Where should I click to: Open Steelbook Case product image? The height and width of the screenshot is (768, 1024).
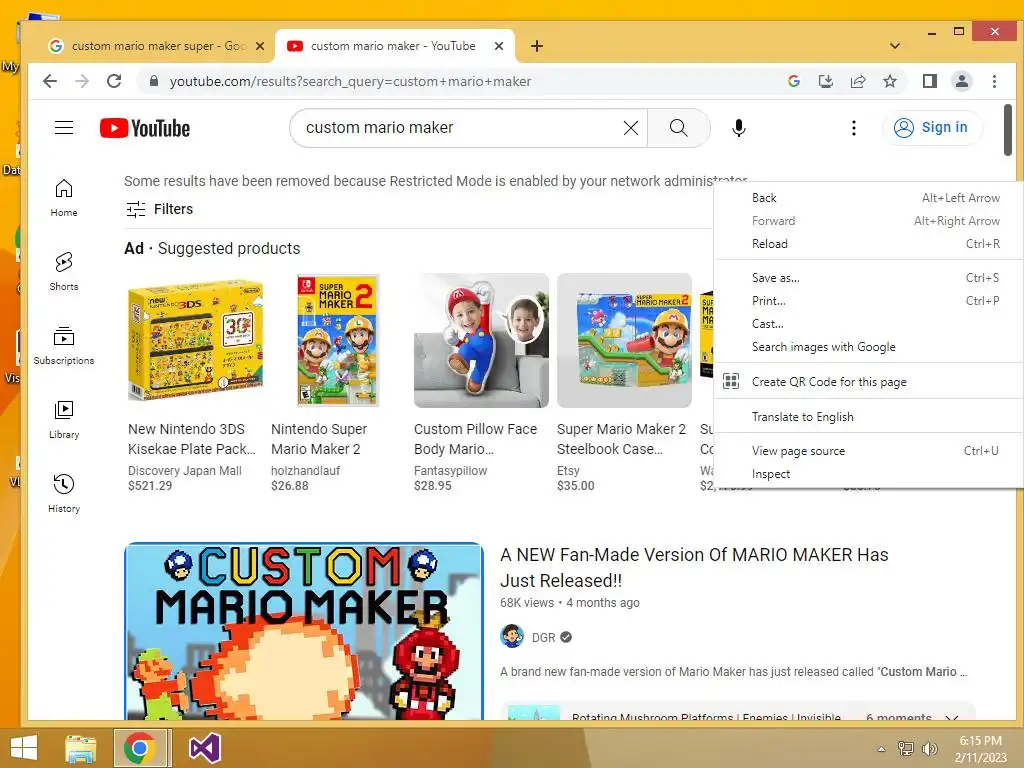pyautogui.click(x=624, y=340)
